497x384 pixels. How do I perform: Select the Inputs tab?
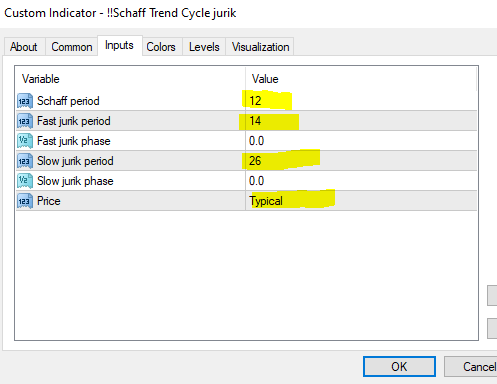(119, 45)
